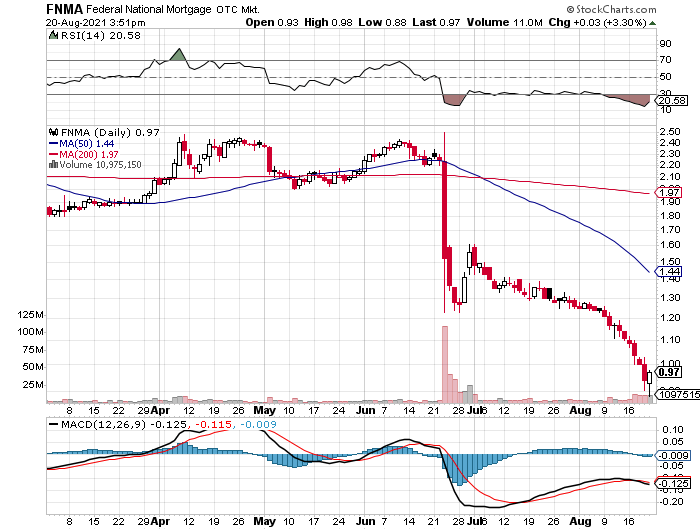
Task: Click the MACD signal value -0.115
Action: pos(213,424)
